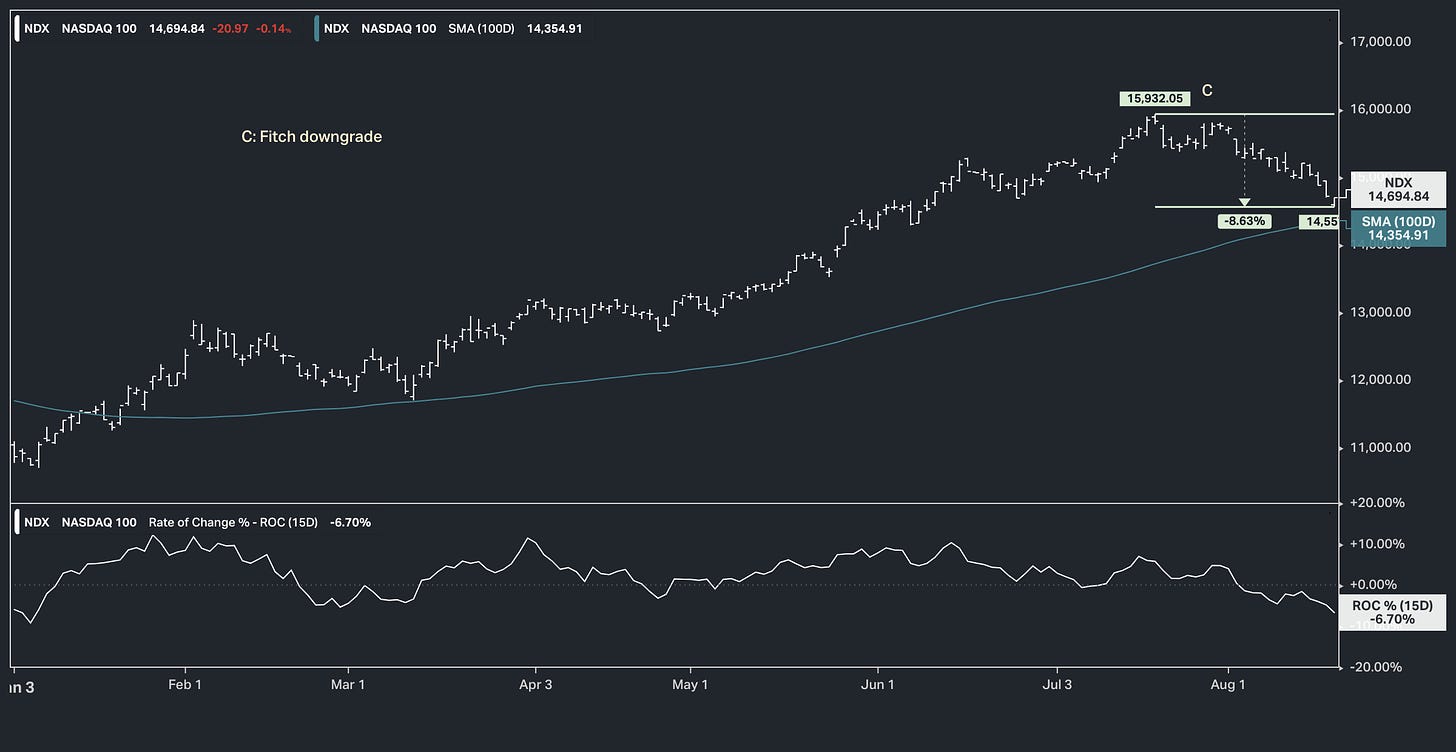Click the white NDX legend color marker

click(17, 28)
